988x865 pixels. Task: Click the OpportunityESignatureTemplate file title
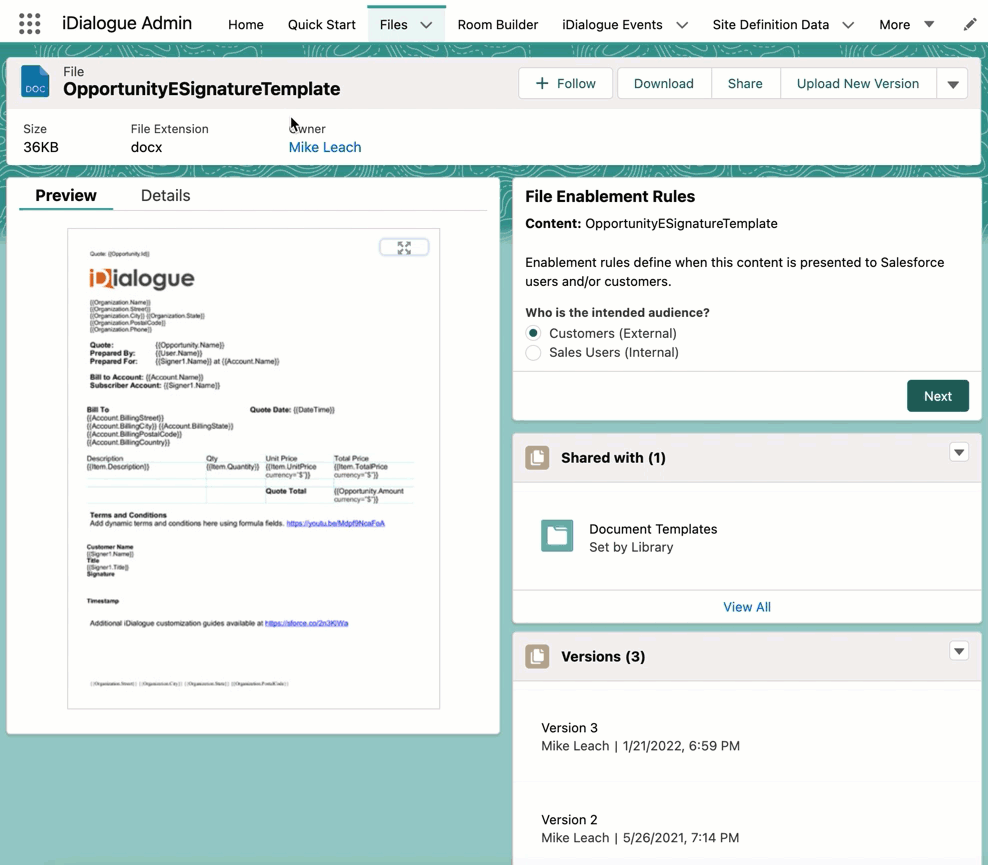pyautogui.click(x=202, y=89)
